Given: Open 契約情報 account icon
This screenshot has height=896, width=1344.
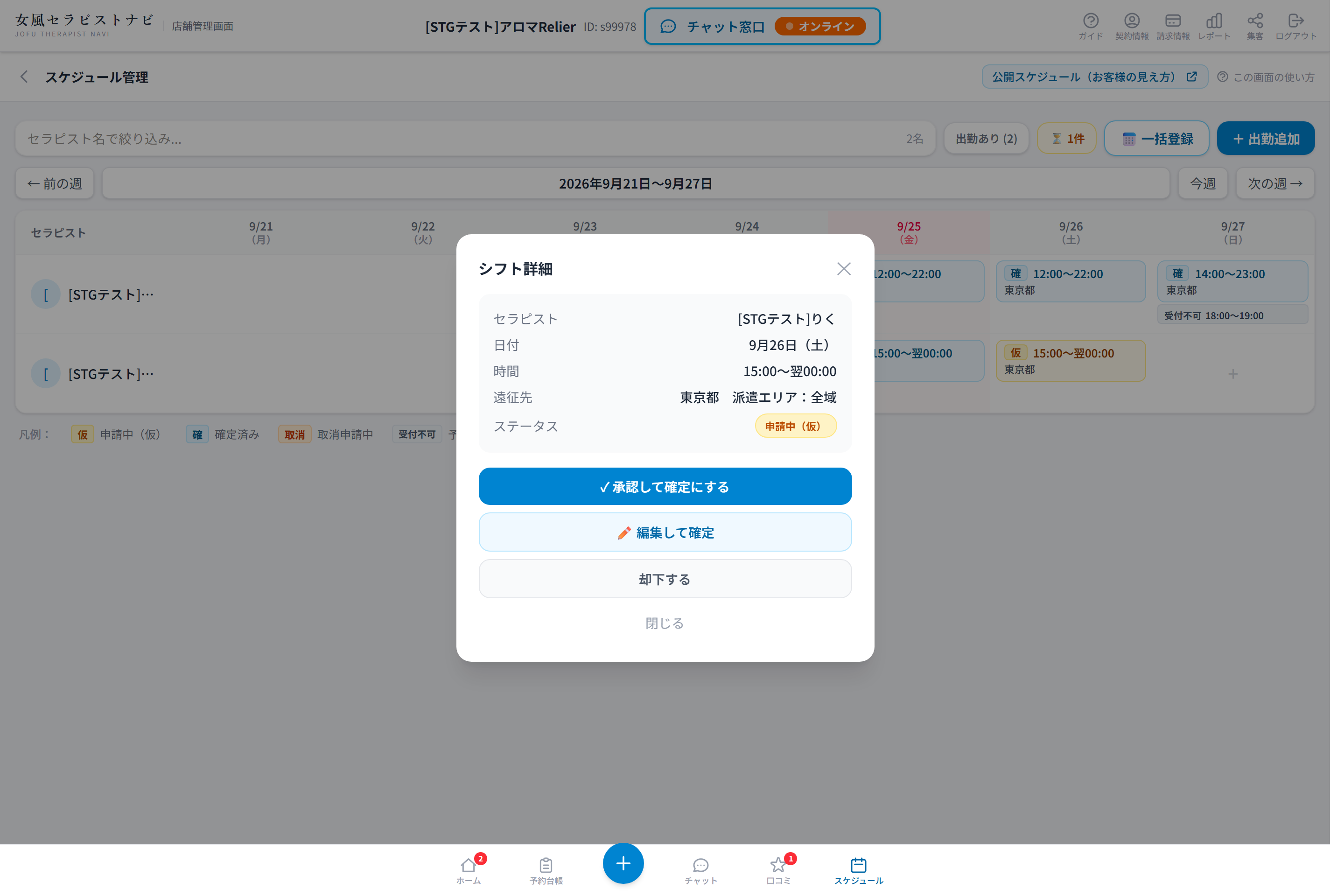Looking at the screenshot, I should pos(1132,26).
